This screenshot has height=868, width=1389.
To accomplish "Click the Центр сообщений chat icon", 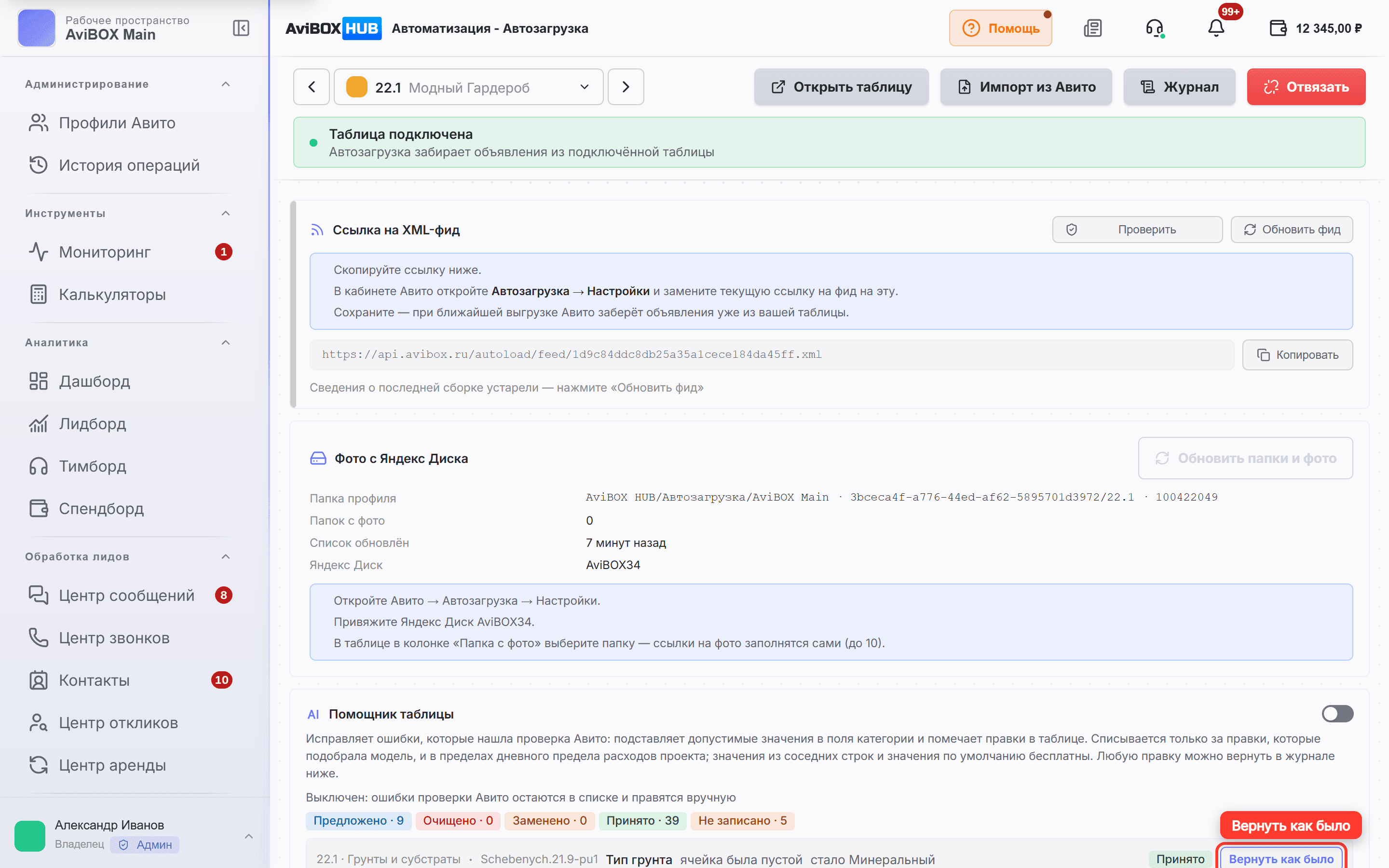I will [x=39, y=596].
